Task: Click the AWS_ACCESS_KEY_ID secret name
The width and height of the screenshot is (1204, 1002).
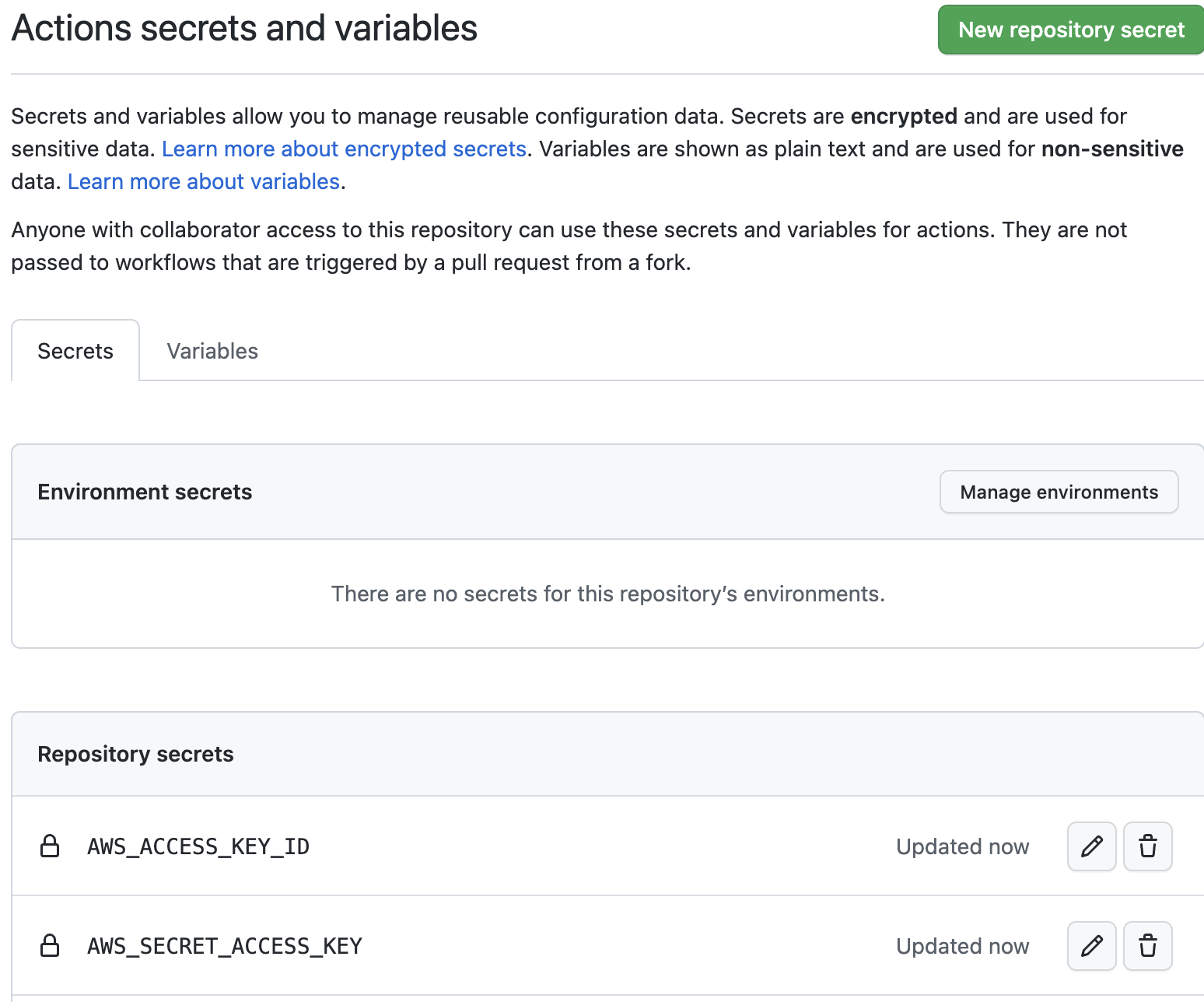Action: click(x=198, y=846)
